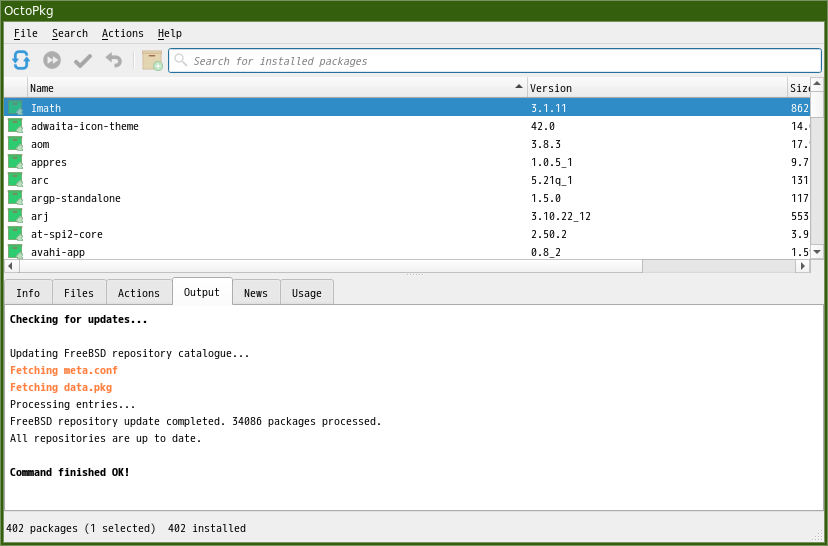Viewport: 828px width, 546px height.
Task: Click version 1.0.5_1 cell
Action: tap(552, 162)
